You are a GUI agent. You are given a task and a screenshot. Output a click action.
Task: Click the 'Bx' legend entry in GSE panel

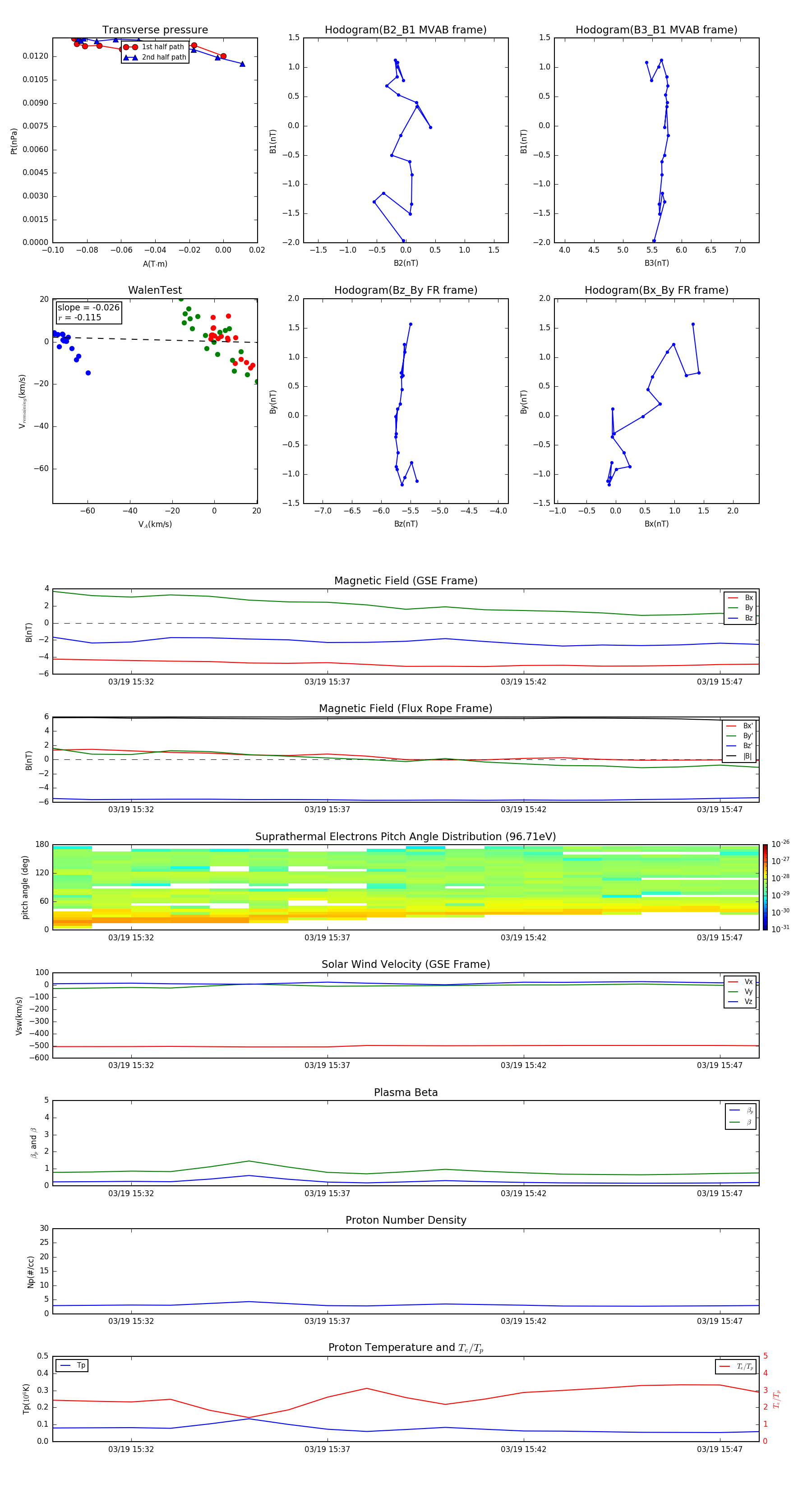(740, 598)
